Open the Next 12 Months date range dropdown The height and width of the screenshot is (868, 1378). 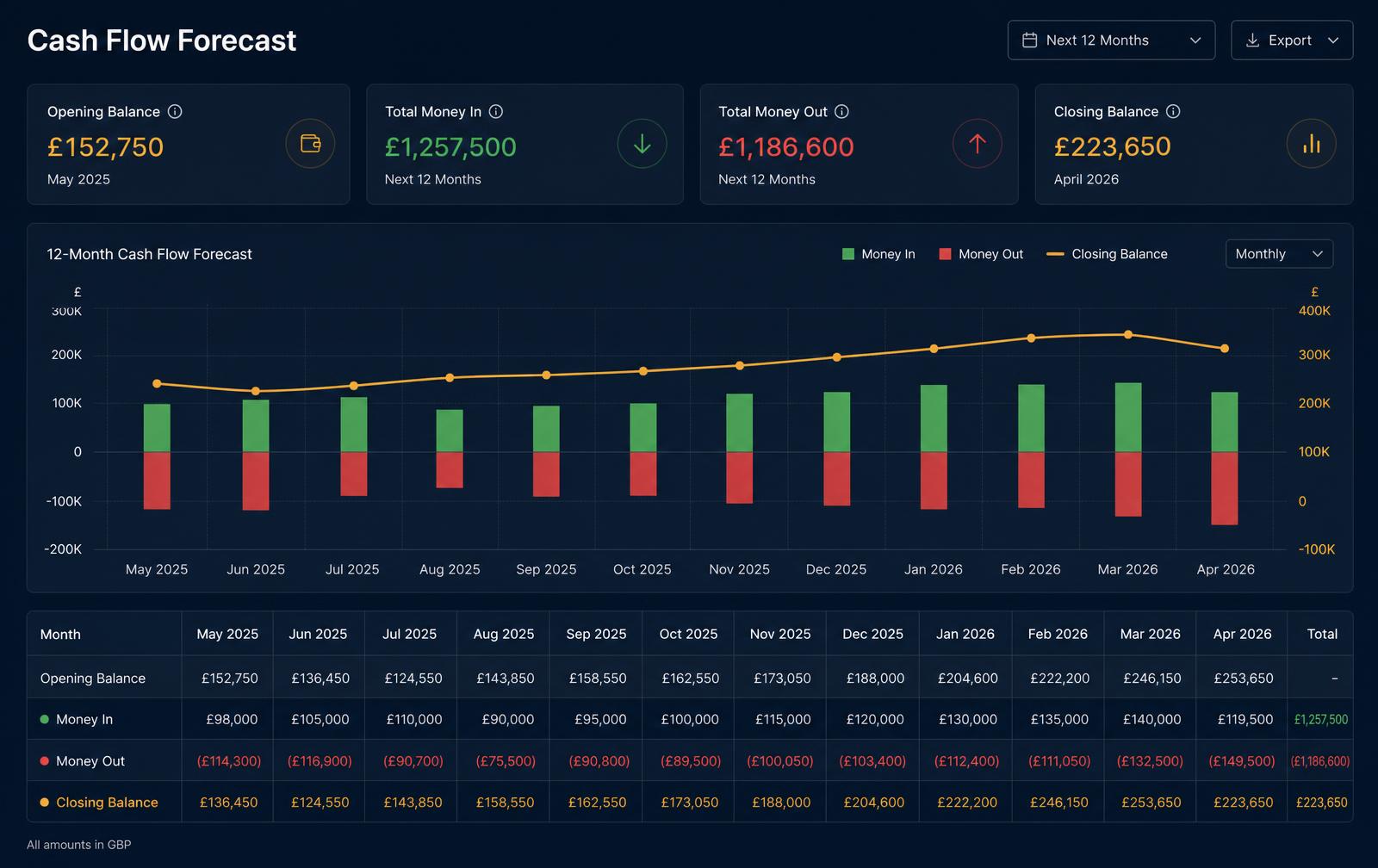1111,40
